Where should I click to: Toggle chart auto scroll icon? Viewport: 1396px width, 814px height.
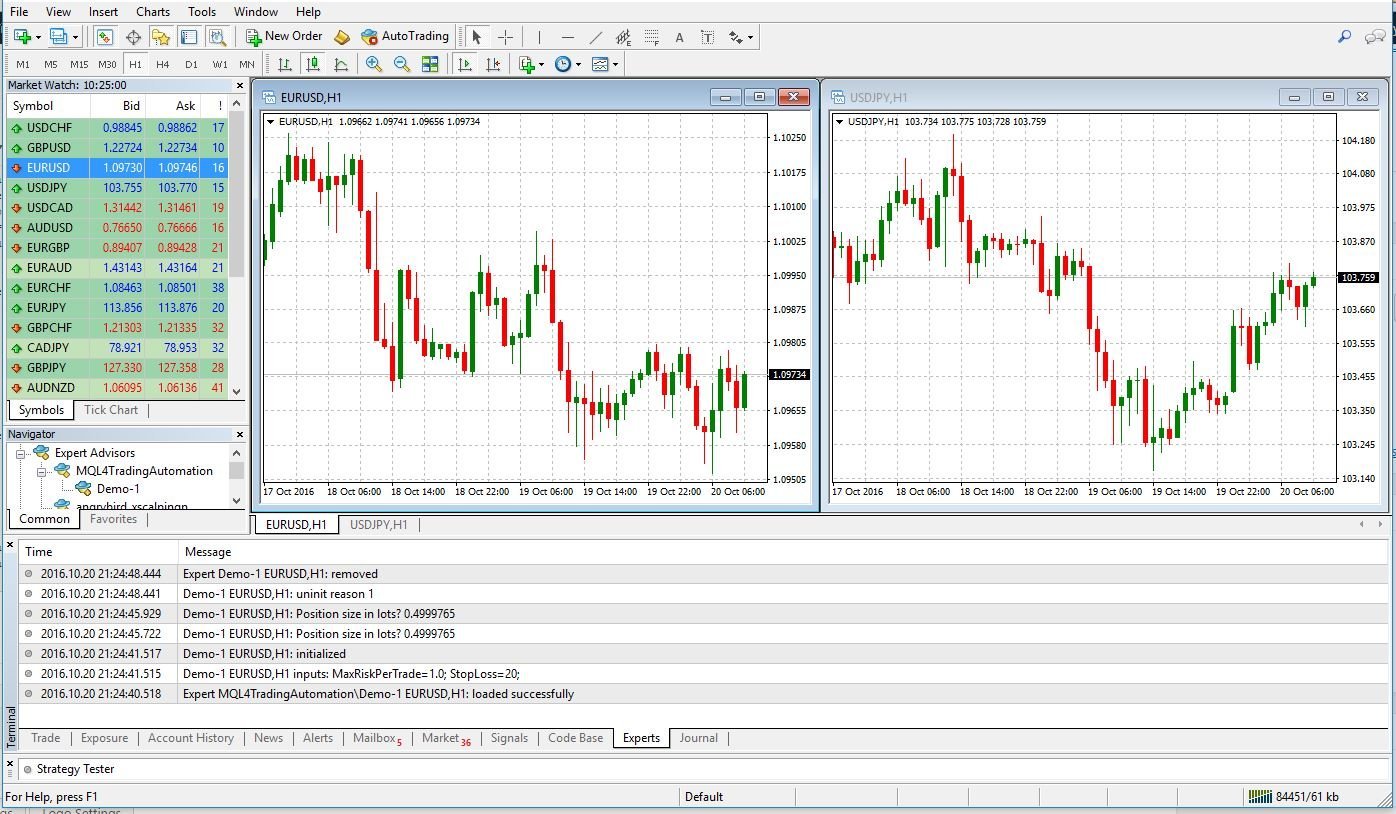pos(464,64)
